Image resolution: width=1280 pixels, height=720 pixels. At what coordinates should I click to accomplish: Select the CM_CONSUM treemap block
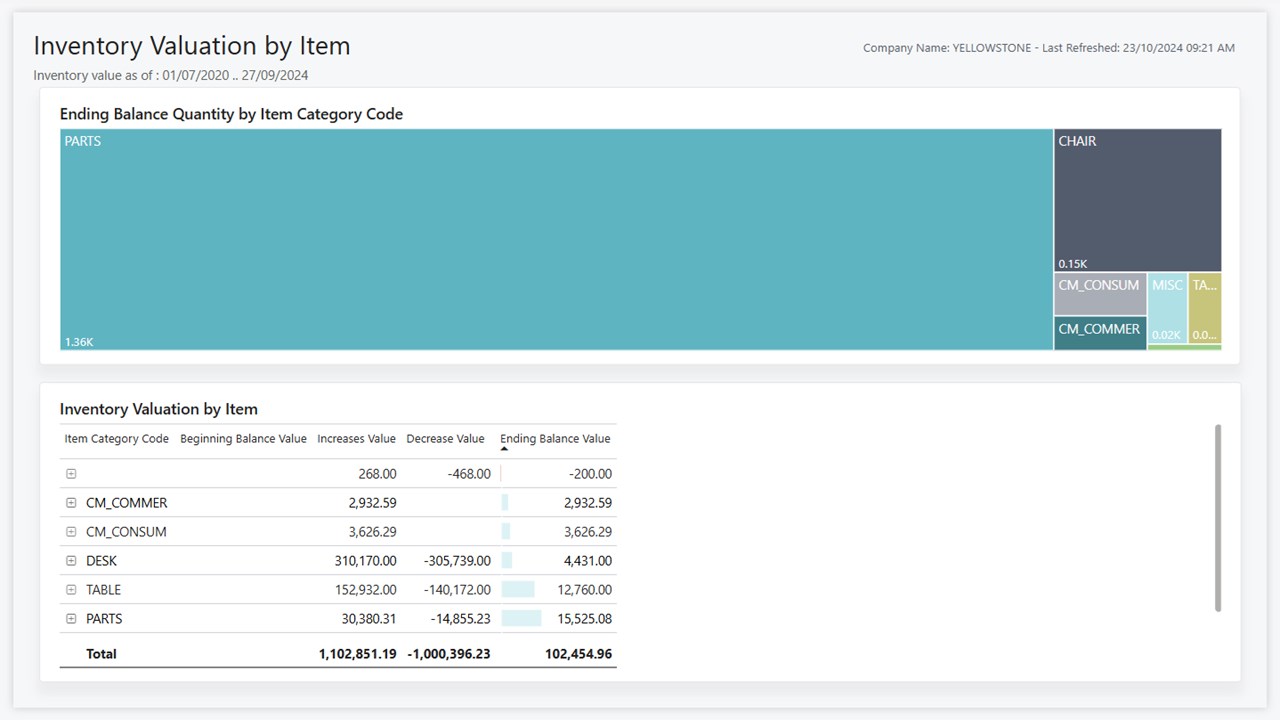click(x=1100, y=294)
